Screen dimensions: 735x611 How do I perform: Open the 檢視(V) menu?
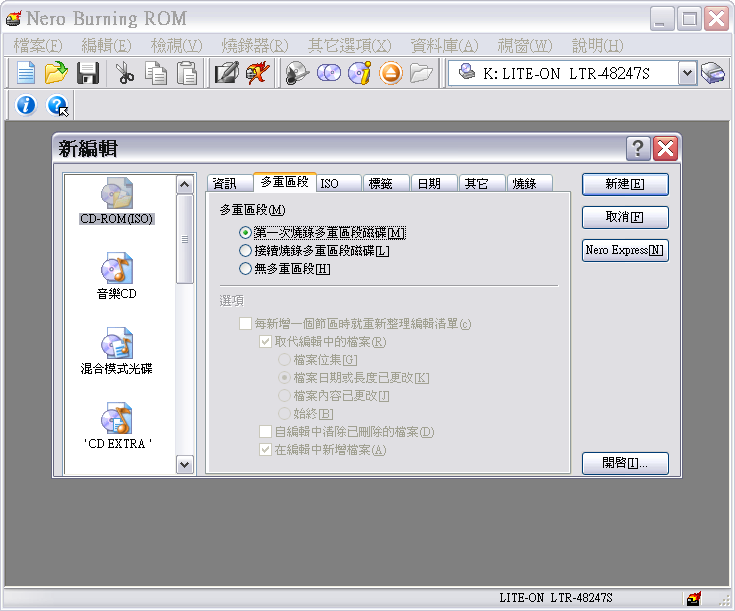tap(177, 45)
